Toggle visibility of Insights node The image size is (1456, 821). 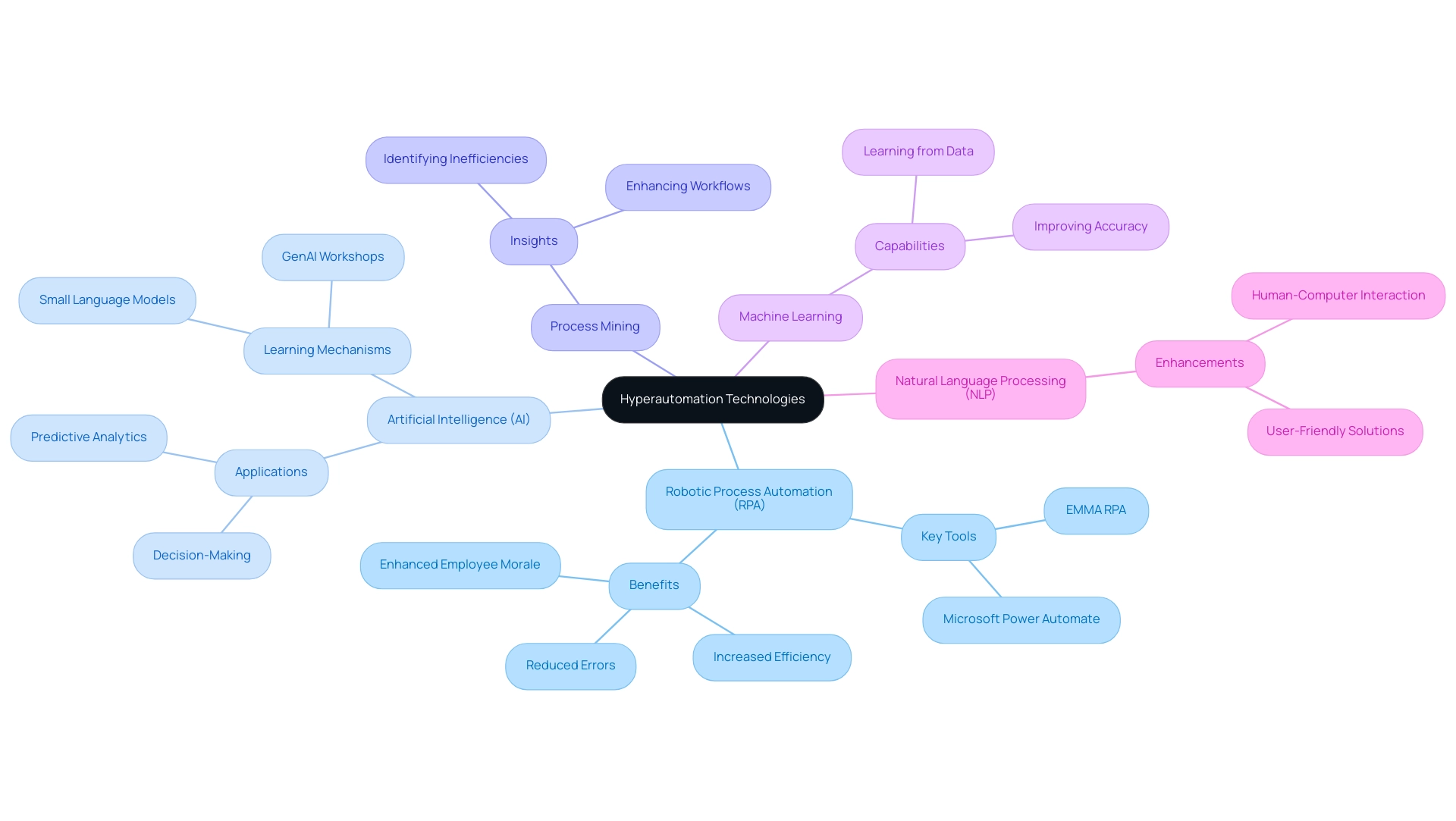pos(533,240)
